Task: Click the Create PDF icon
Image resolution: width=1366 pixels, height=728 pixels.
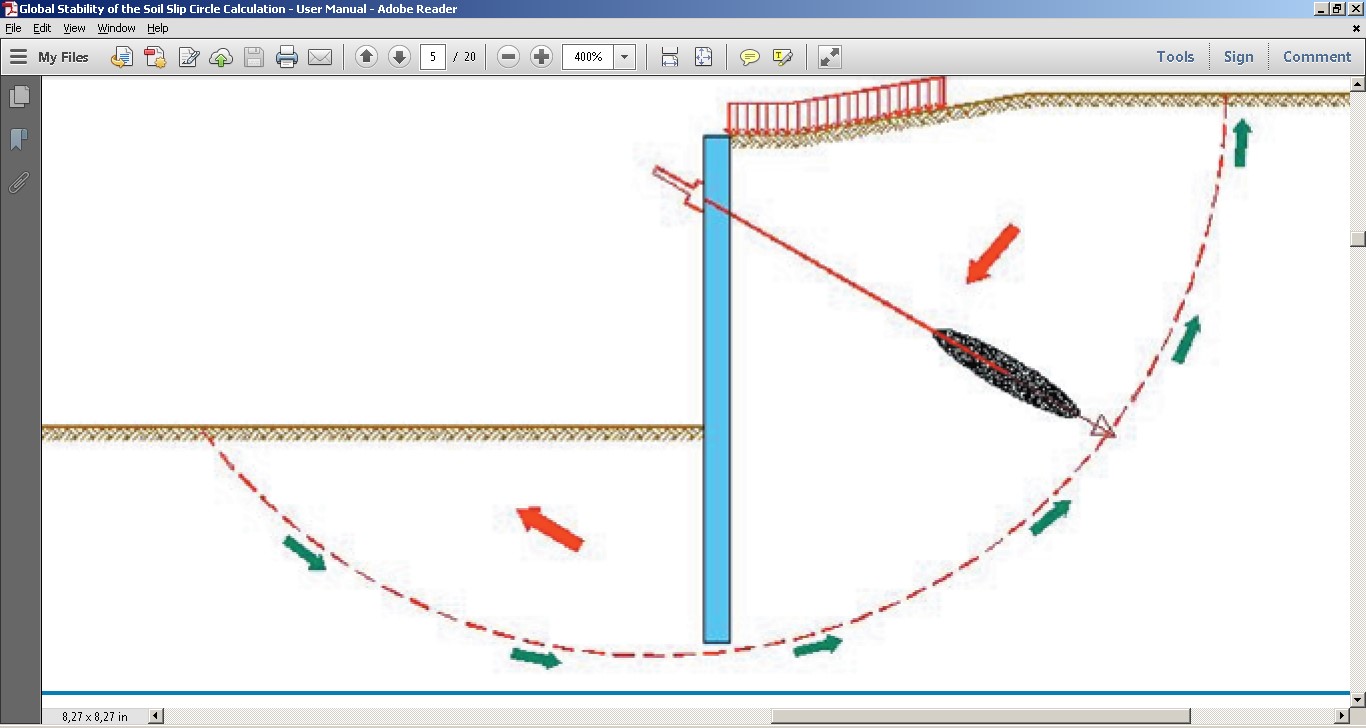Action: coord(155,57)
